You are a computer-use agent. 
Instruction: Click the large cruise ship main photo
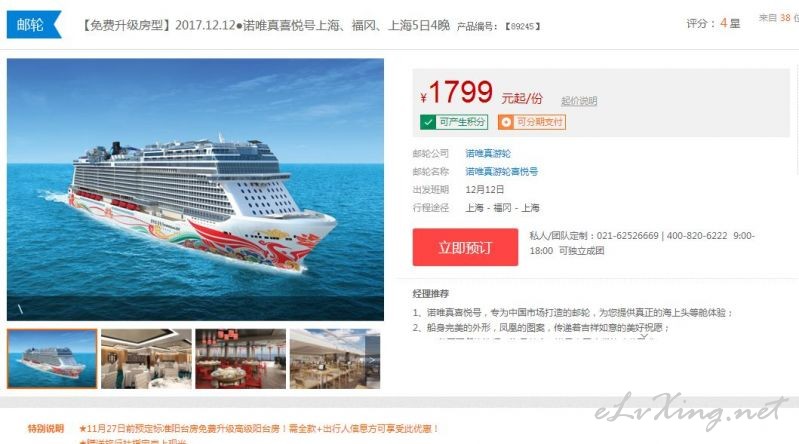pyautogui.click(x=195, y=190)
